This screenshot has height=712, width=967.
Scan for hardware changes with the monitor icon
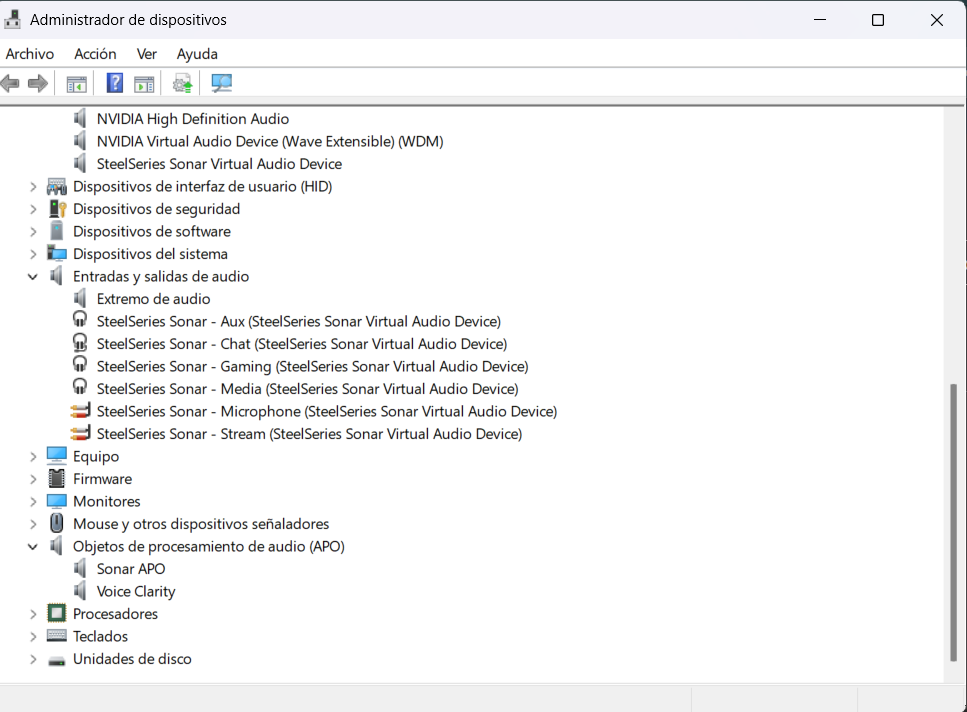(x=221, y=83)
